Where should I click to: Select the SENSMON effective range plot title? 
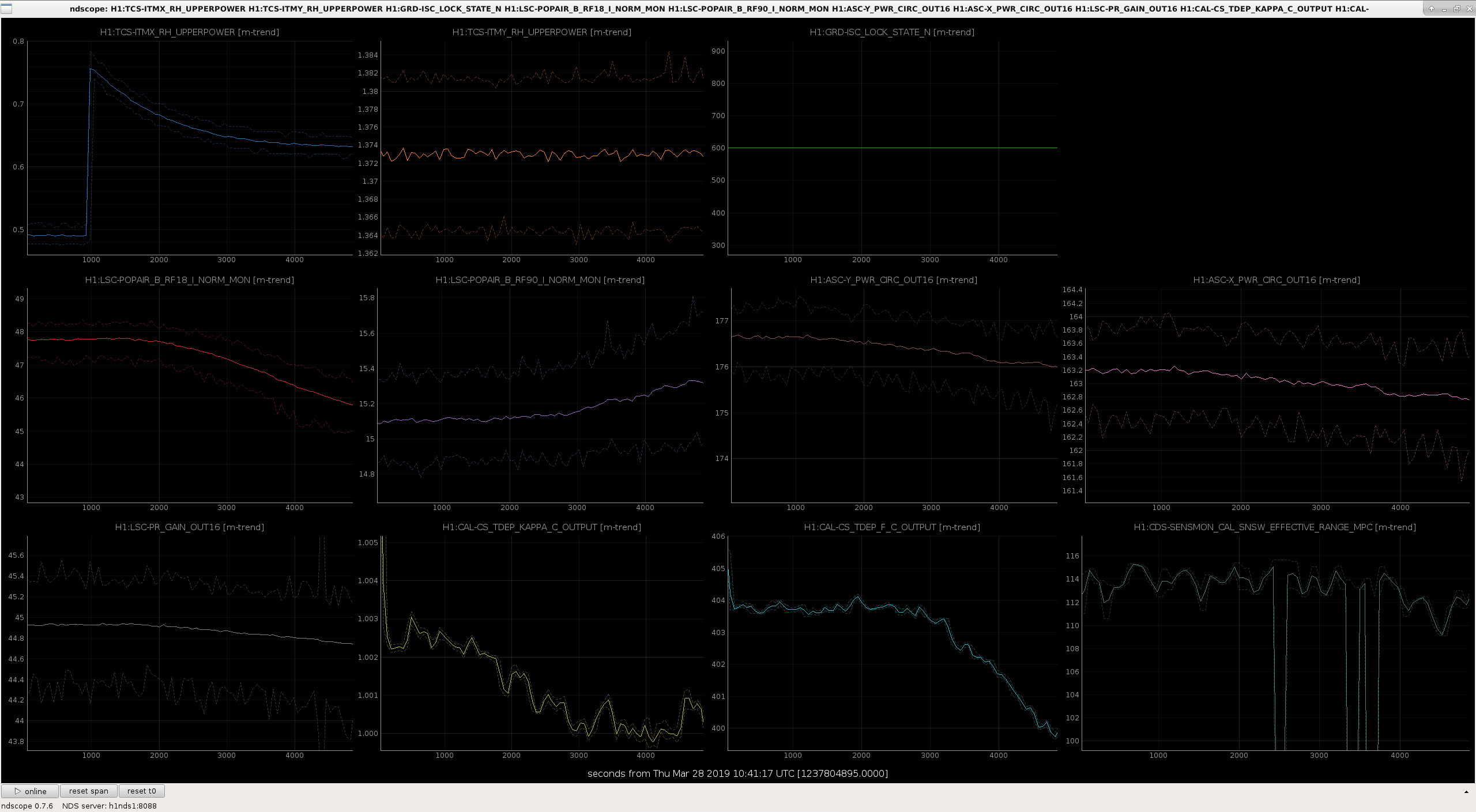click(x=1275, y=527)
